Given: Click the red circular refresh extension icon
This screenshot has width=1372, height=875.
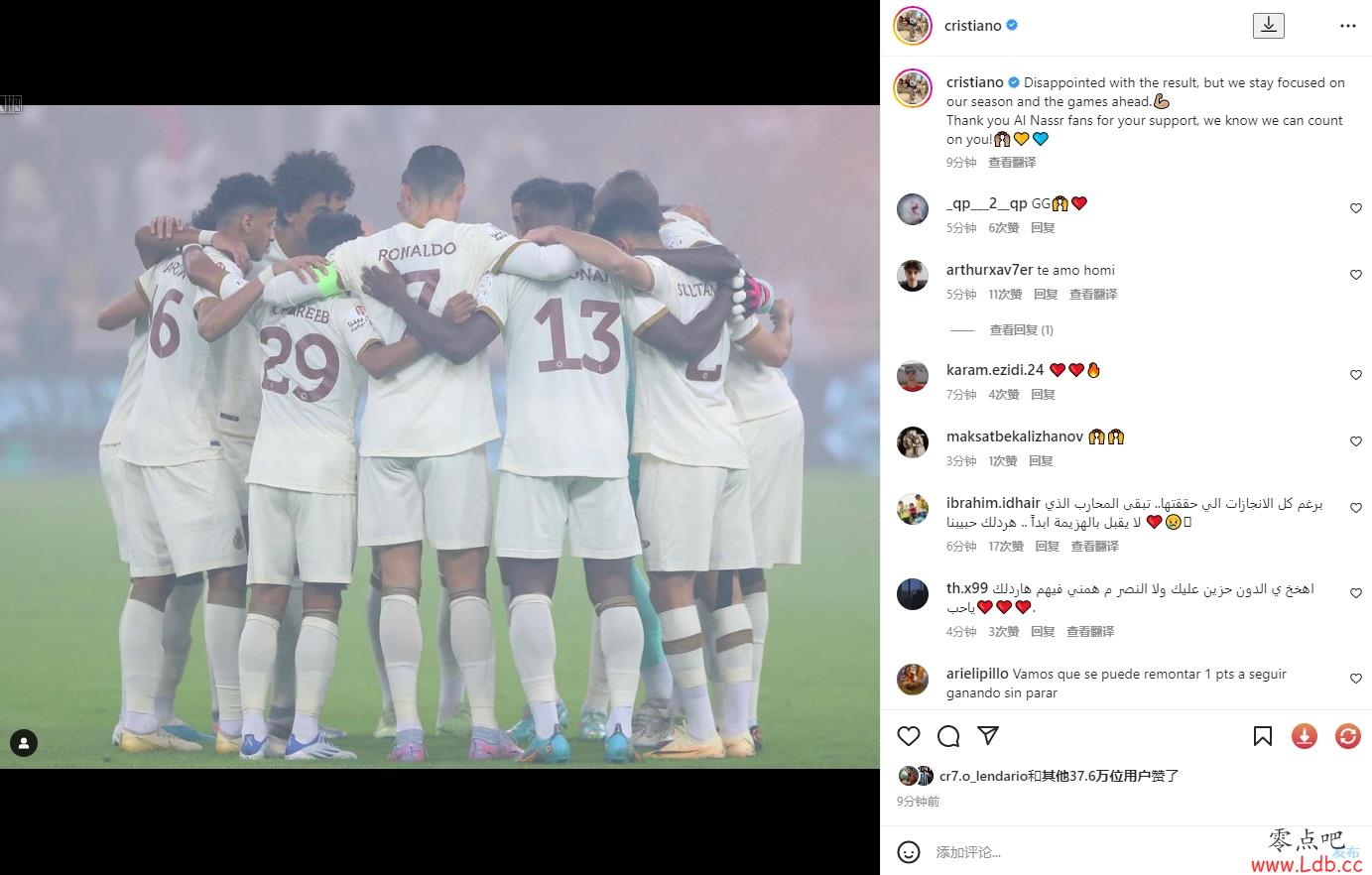Looking at the screenshot, I should tap(1348, 736).
